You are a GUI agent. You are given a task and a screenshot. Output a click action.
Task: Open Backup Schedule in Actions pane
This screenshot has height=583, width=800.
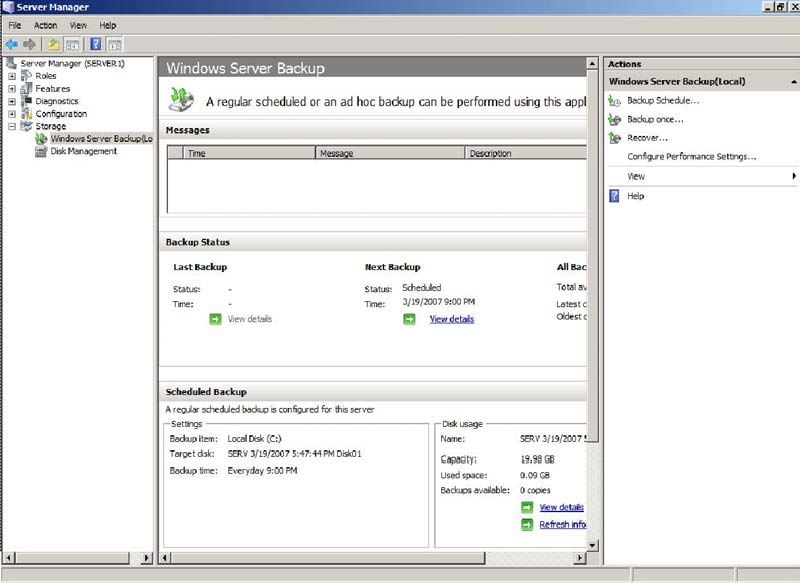(x=662, y=101)
